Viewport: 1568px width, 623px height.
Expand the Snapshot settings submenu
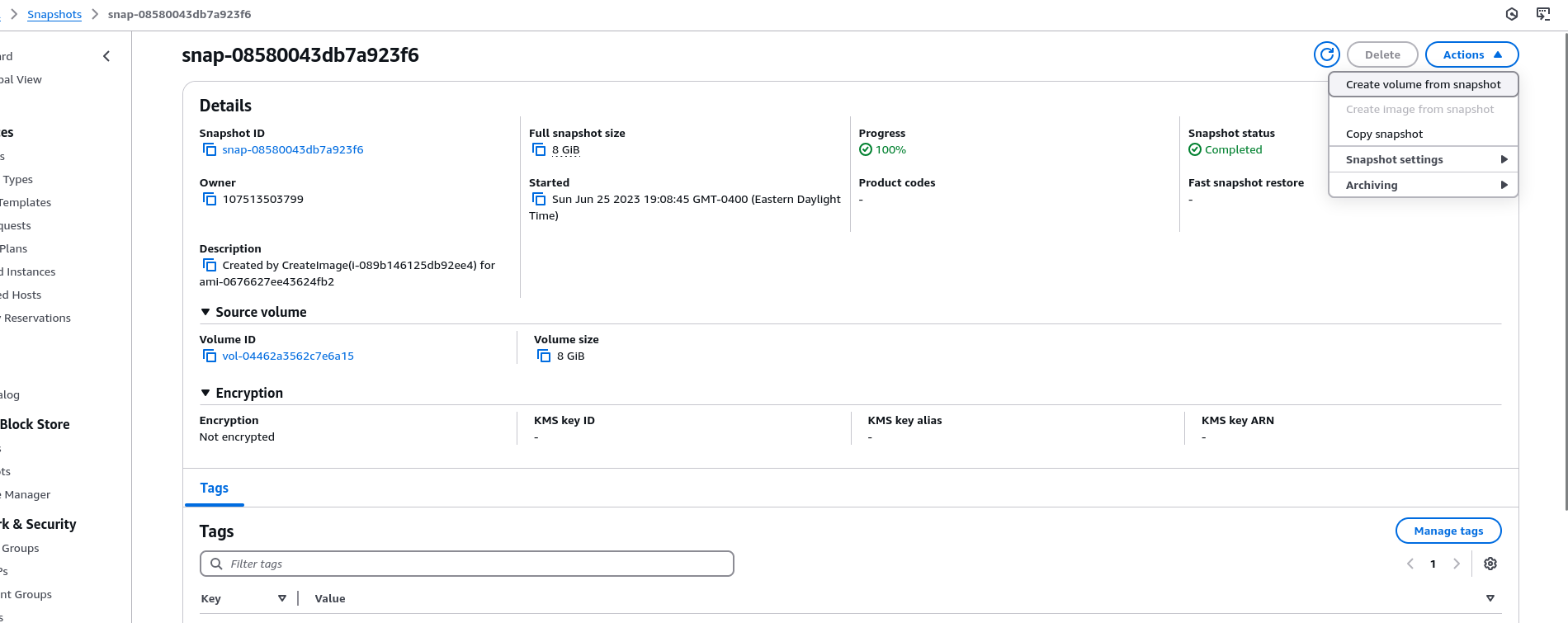coord(1423,159)
